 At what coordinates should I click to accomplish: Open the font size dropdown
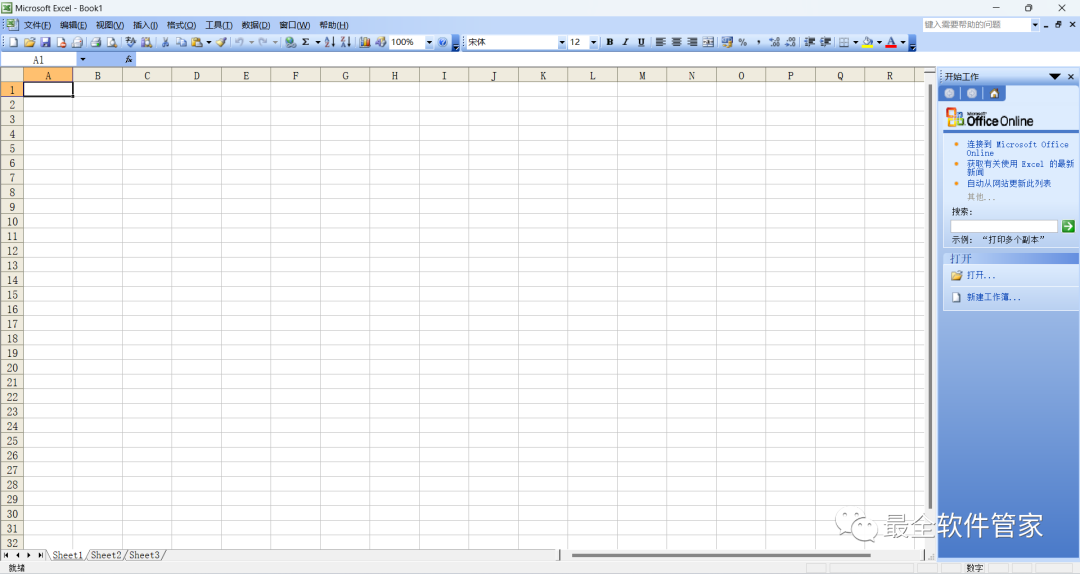pyautogui.click(x=593, y=42)
